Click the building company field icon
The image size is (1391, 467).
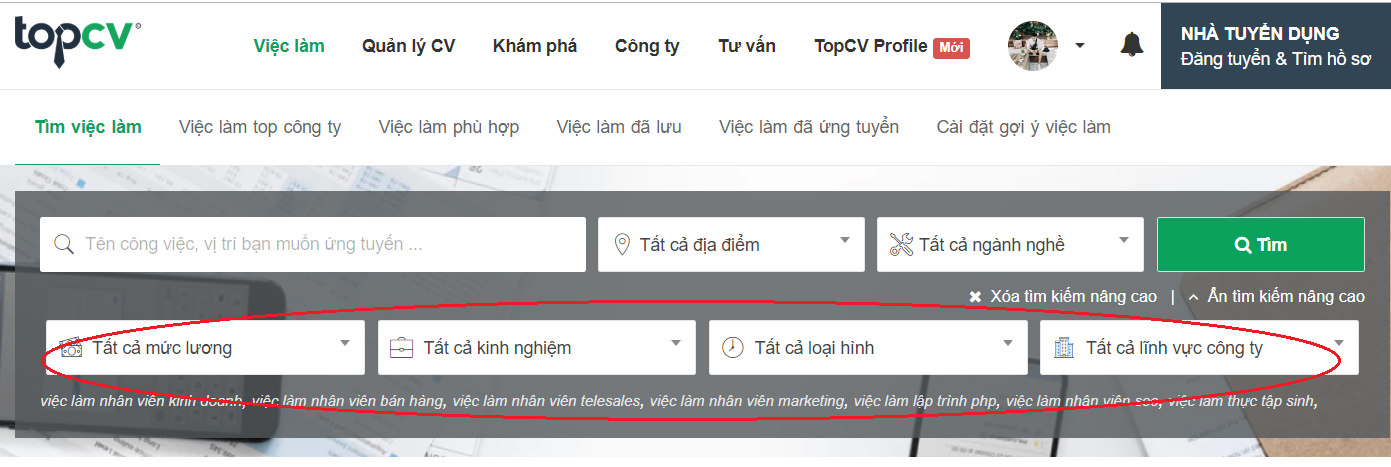click(1064, 348)
